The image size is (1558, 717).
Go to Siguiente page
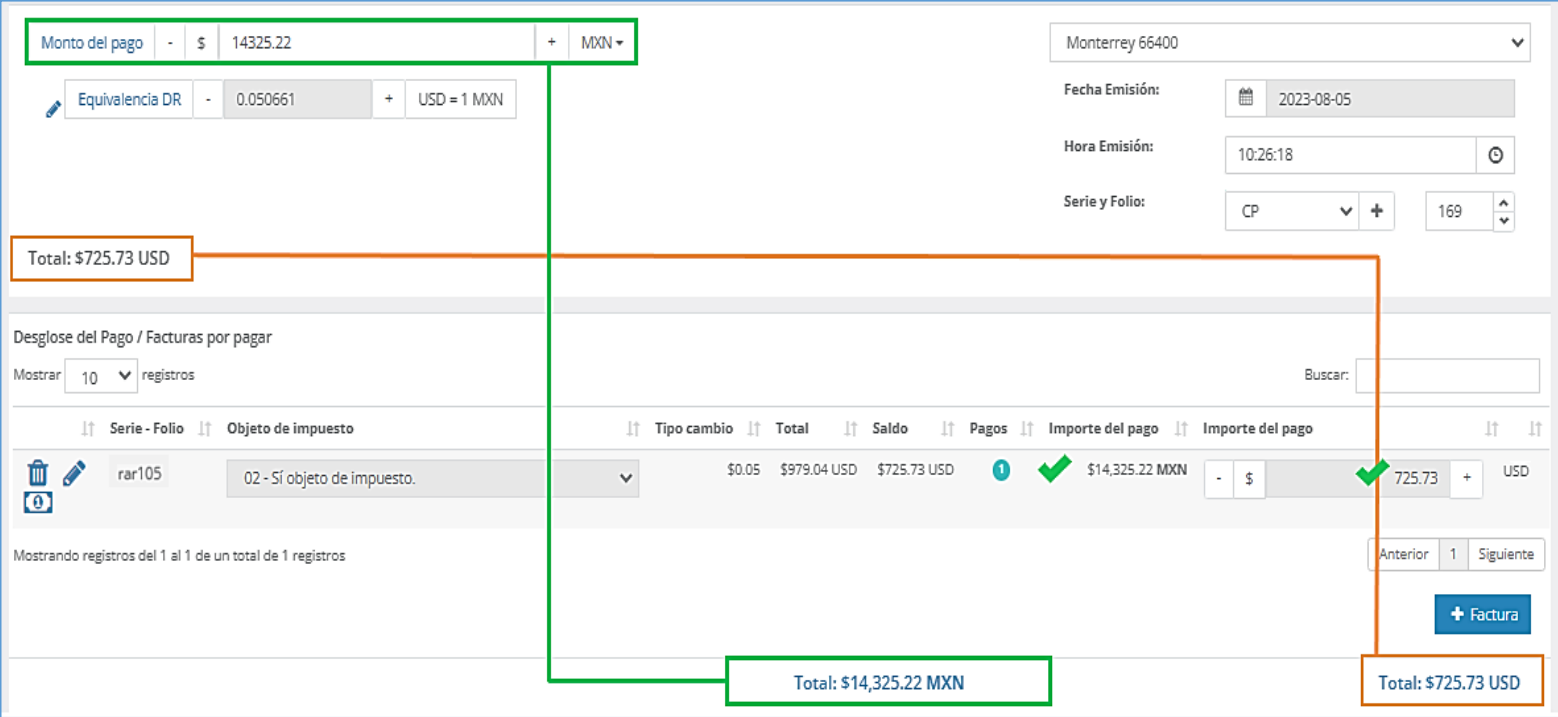tap(1505, 554)
